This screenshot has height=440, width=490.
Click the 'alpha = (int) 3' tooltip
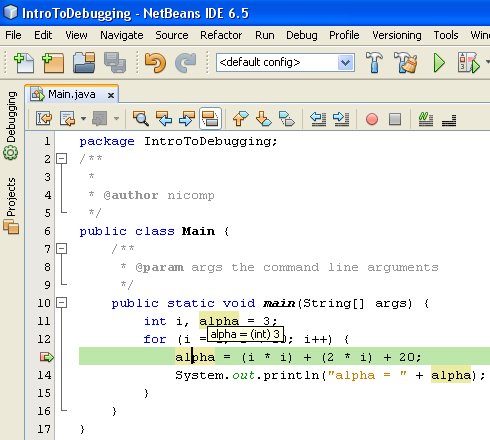click(245, 334)
